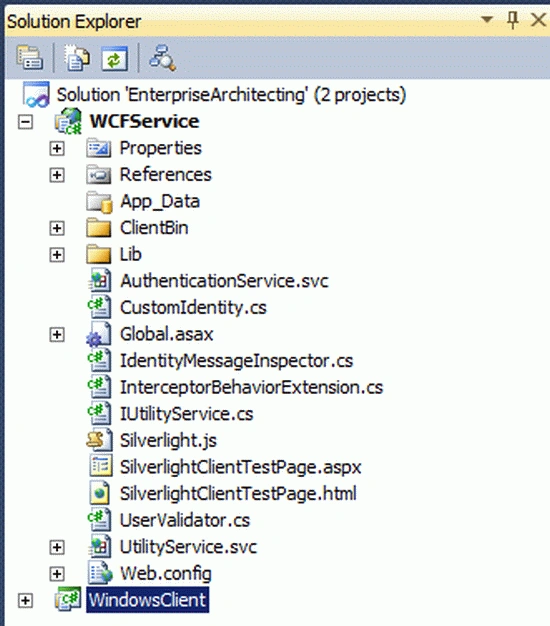Click the Silverlight.js script icon
550x626 pixels.
[x=99, y=440]
